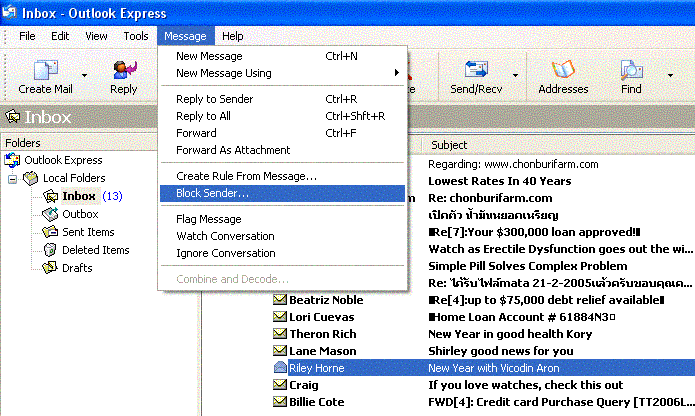Viewport: 695px width, 416px height.
Task: Click the Find toolbar icon
Action: (x=631, y=70)
